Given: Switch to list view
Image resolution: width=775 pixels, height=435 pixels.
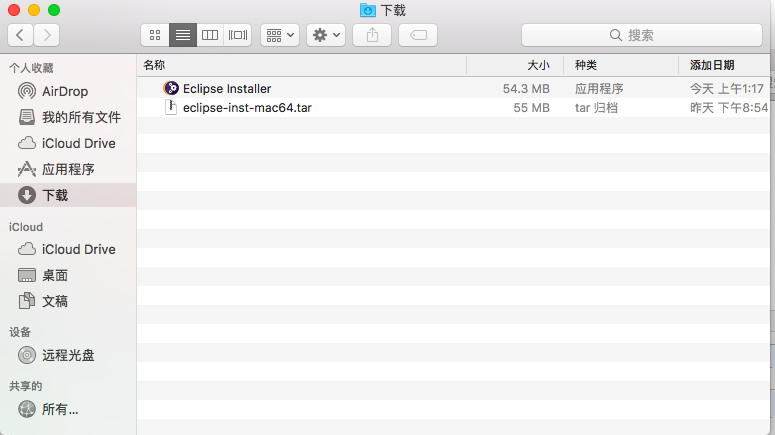Looking at the screenshot, I should pyautogui.click(x=183, y=35).
